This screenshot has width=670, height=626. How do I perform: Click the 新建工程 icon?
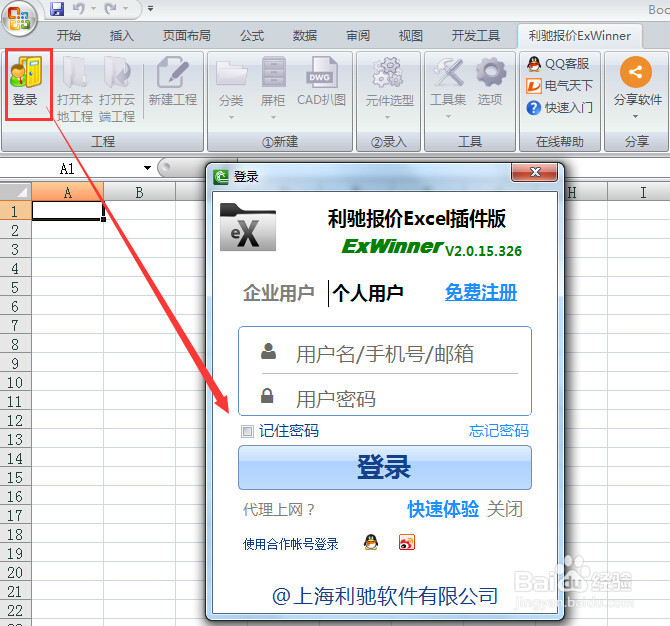[x=173, y=73]
